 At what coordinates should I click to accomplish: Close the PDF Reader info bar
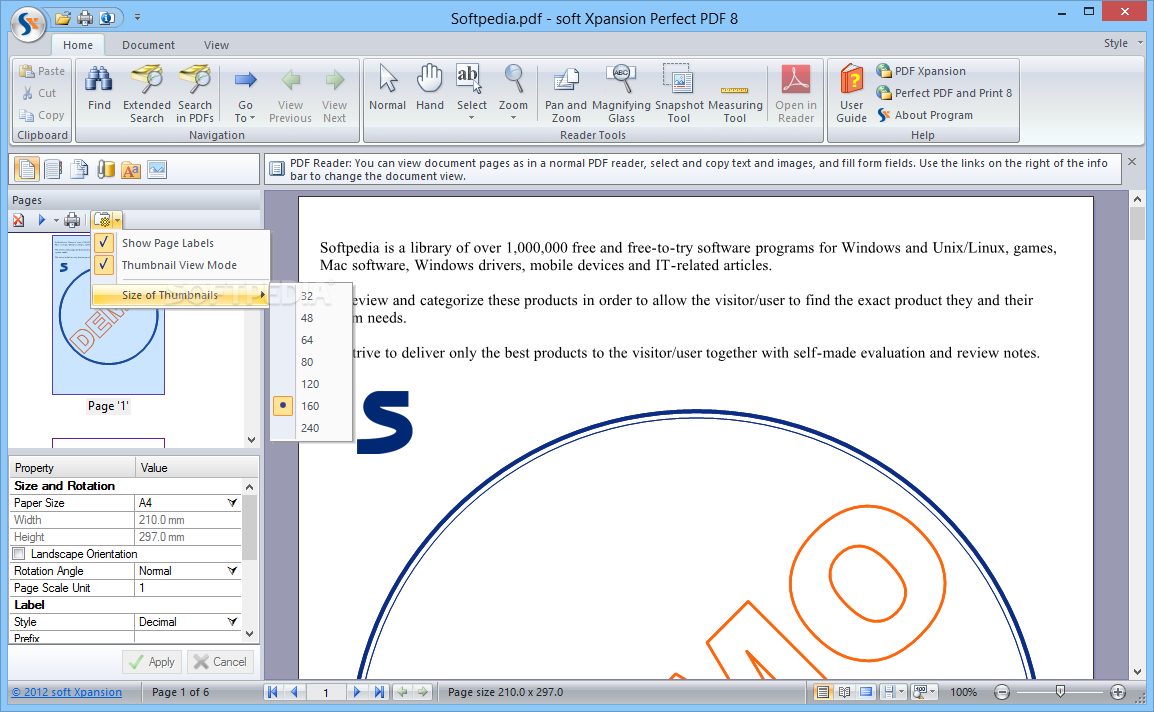[x=1132, y=161]
